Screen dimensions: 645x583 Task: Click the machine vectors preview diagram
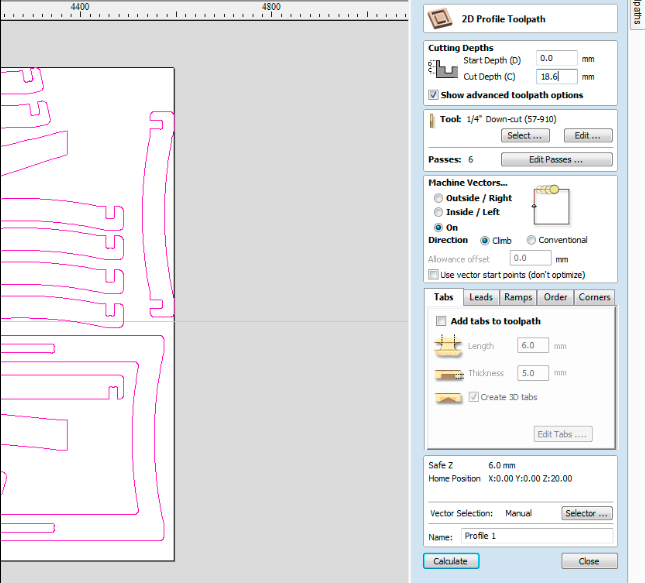point(551,205)
